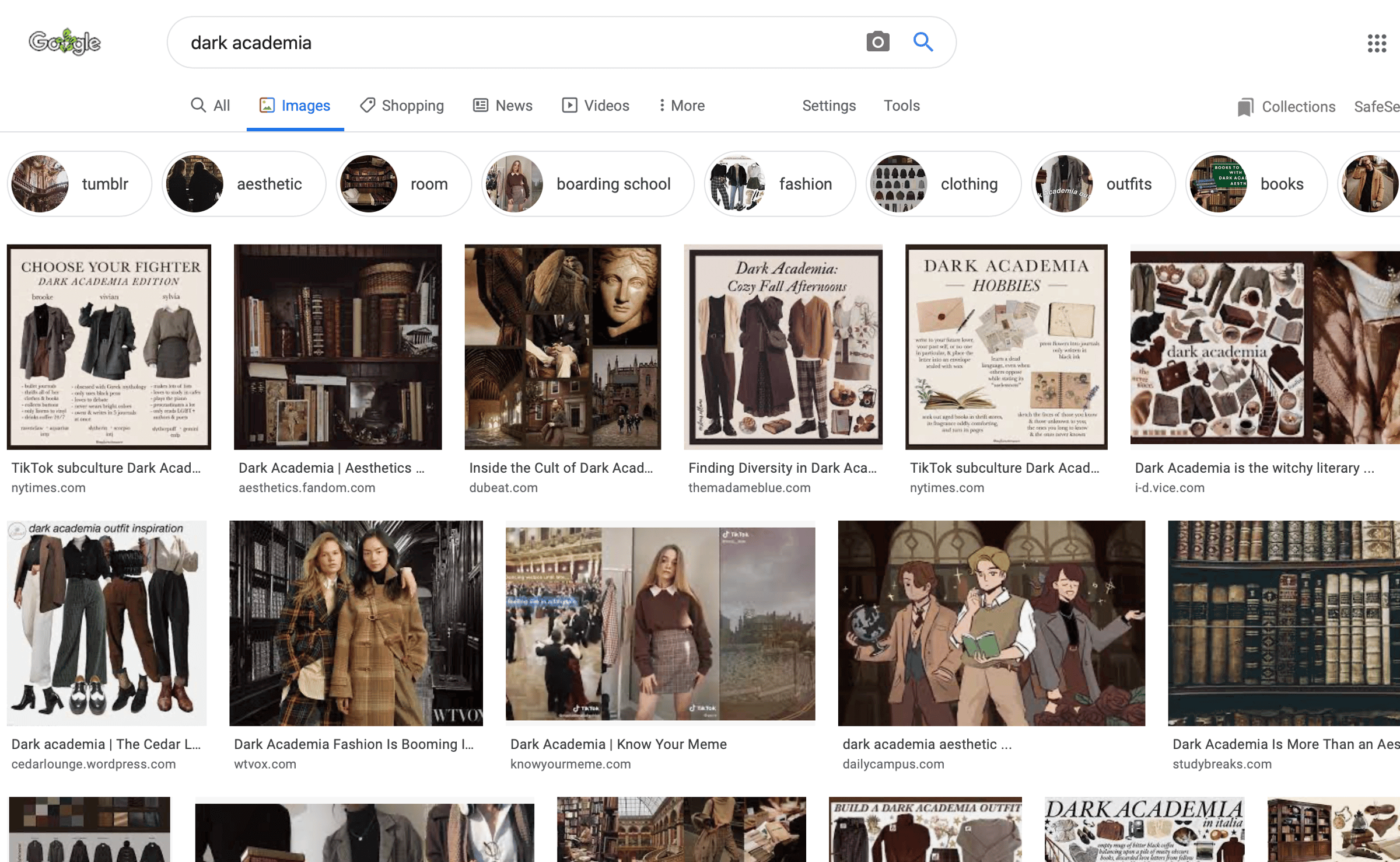Select the boarding school filter chip
The image size is (1400, 862).
coord(588,184)
